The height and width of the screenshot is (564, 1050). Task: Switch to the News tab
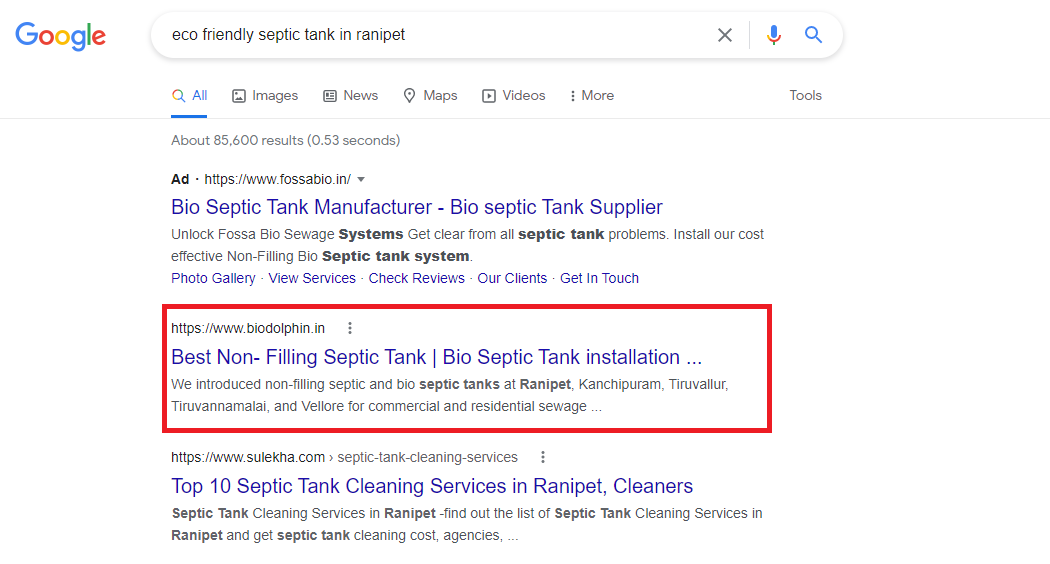pyautogui.click(x=350, y=96)
